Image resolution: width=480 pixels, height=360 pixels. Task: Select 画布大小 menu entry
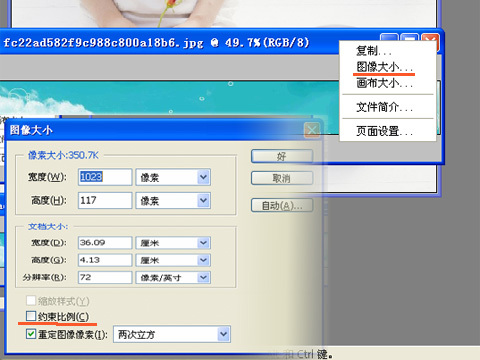tap(384, 83)
